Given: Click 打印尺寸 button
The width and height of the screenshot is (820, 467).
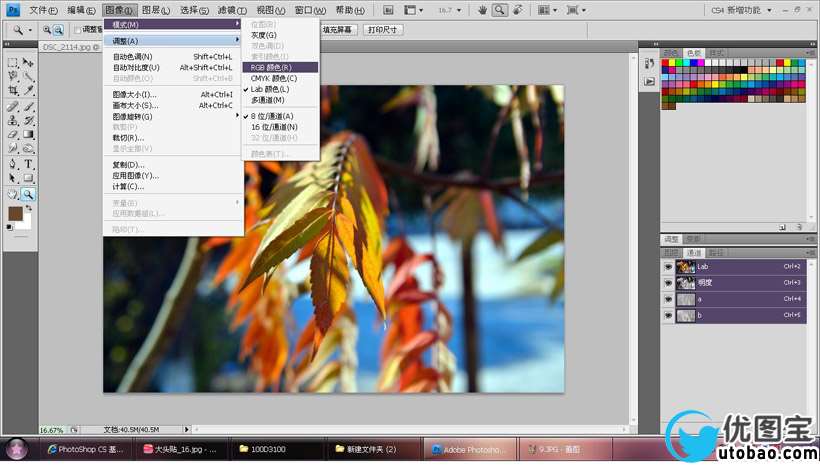Looking at the screenshot, I should tap(382, 30).
